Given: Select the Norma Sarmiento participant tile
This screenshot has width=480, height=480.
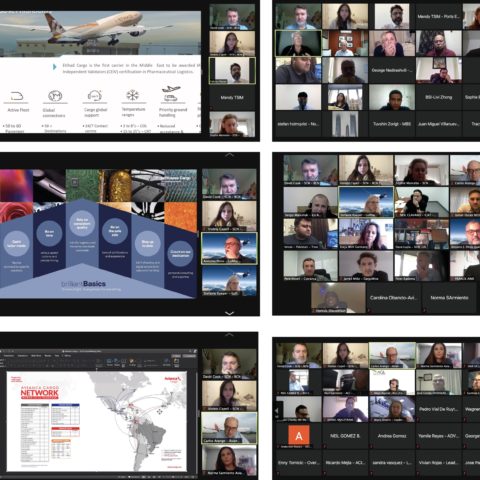Looking at the screenshot, I should [449, 298].
